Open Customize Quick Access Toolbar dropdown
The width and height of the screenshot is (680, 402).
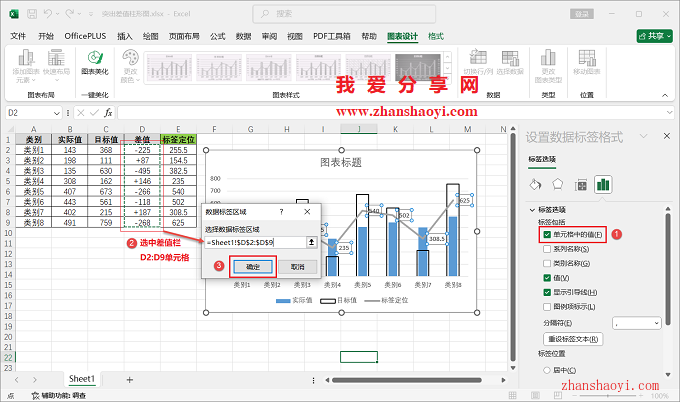[x=91, y=14]
